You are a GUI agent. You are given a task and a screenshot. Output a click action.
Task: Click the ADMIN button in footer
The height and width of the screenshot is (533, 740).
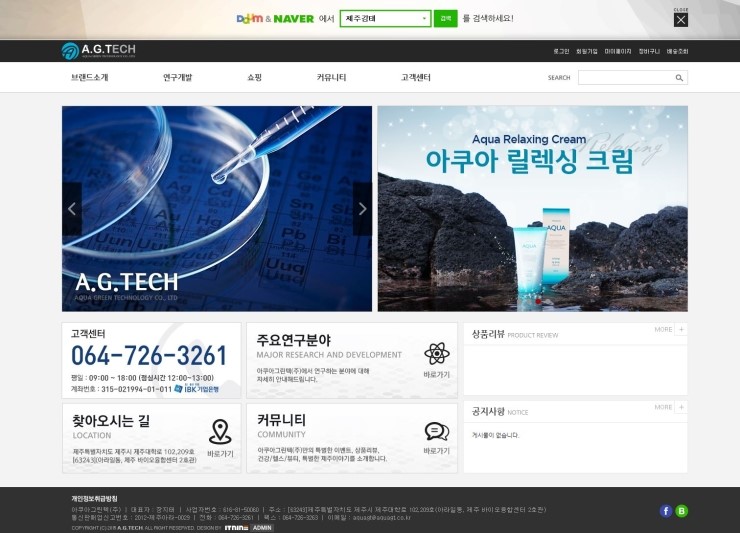point(262,528)
